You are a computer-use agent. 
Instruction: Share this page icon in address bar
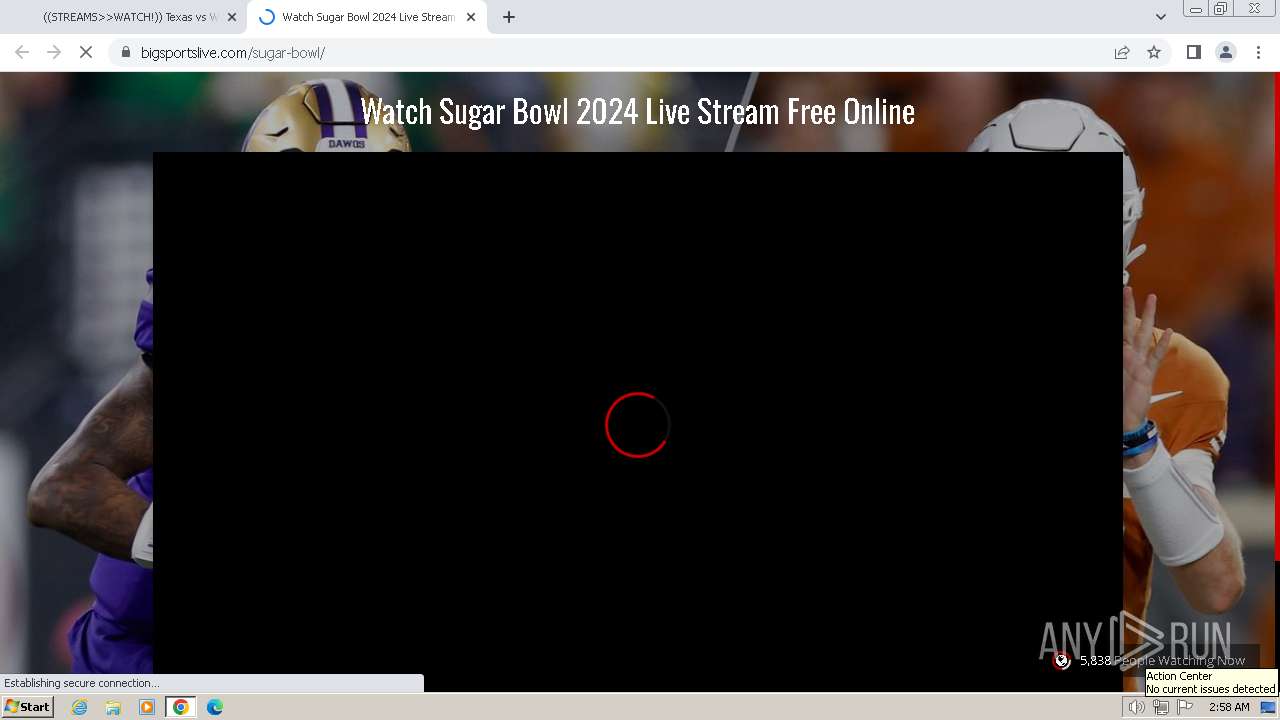pyautogui.click(x=1122, y=52)
